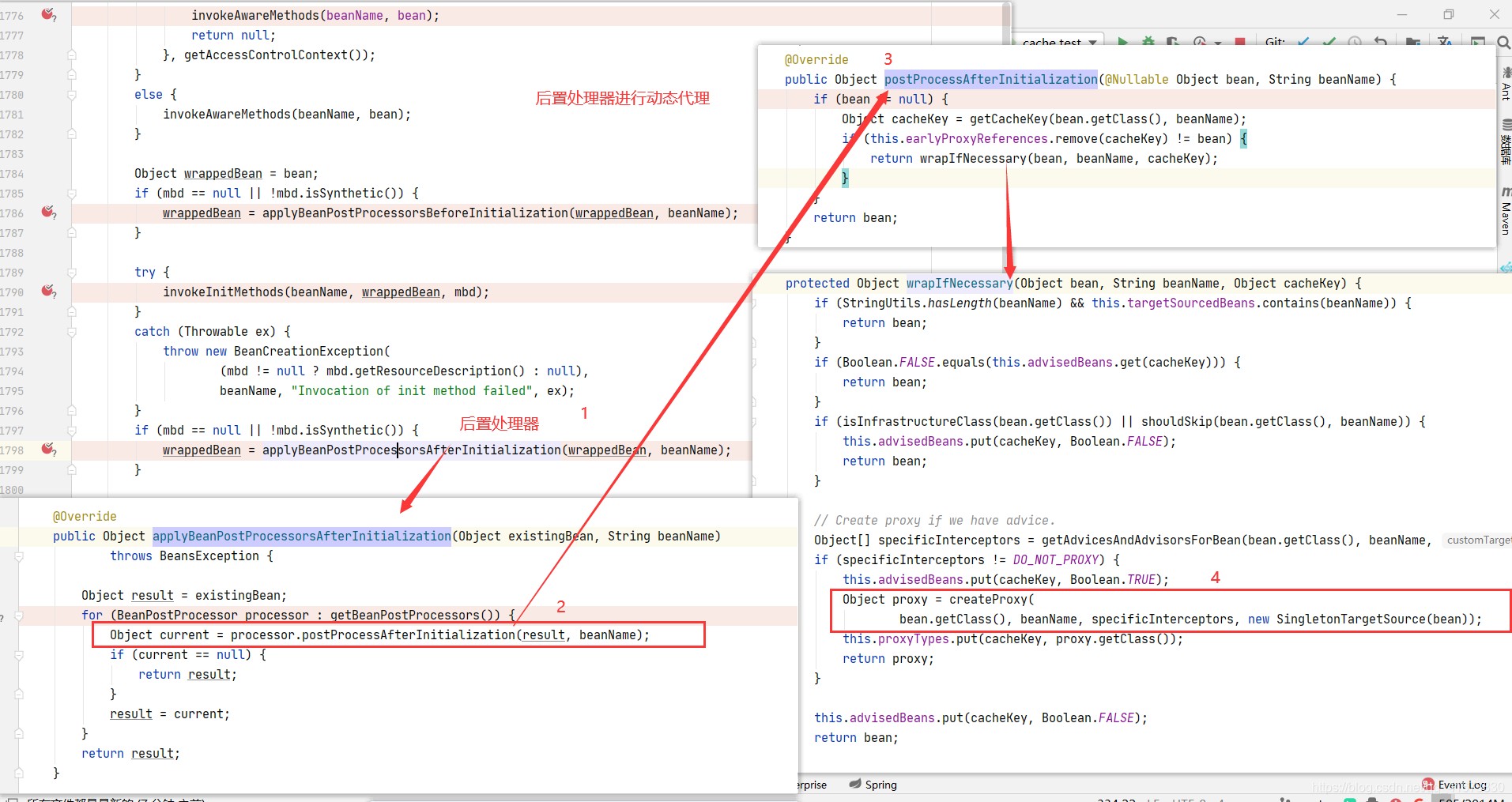
Task: Fold the block ending at line 1778
Action: pyautogui.click(x=72, y=55)
